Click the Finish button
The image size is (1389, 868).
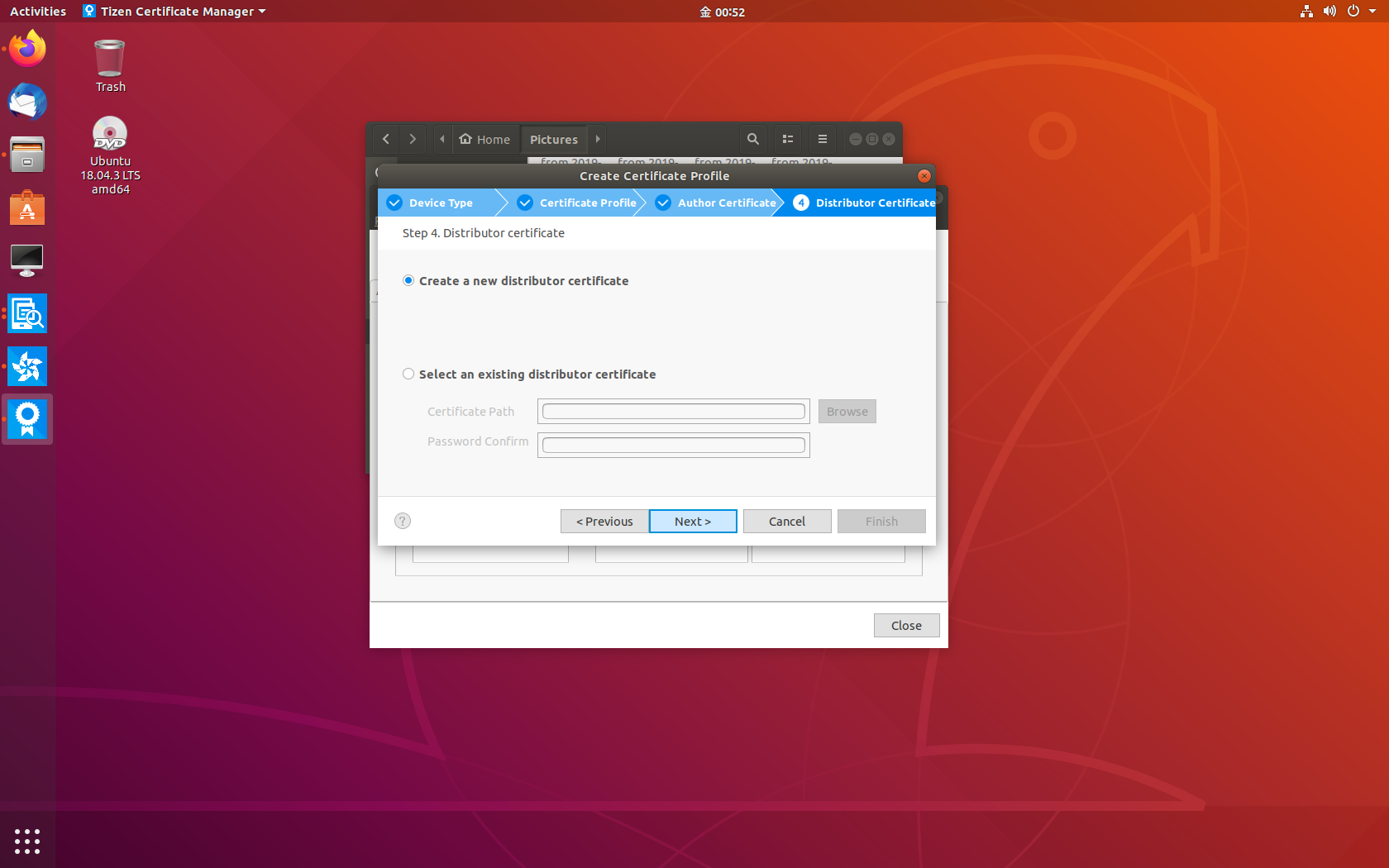(x=881, y=522)
